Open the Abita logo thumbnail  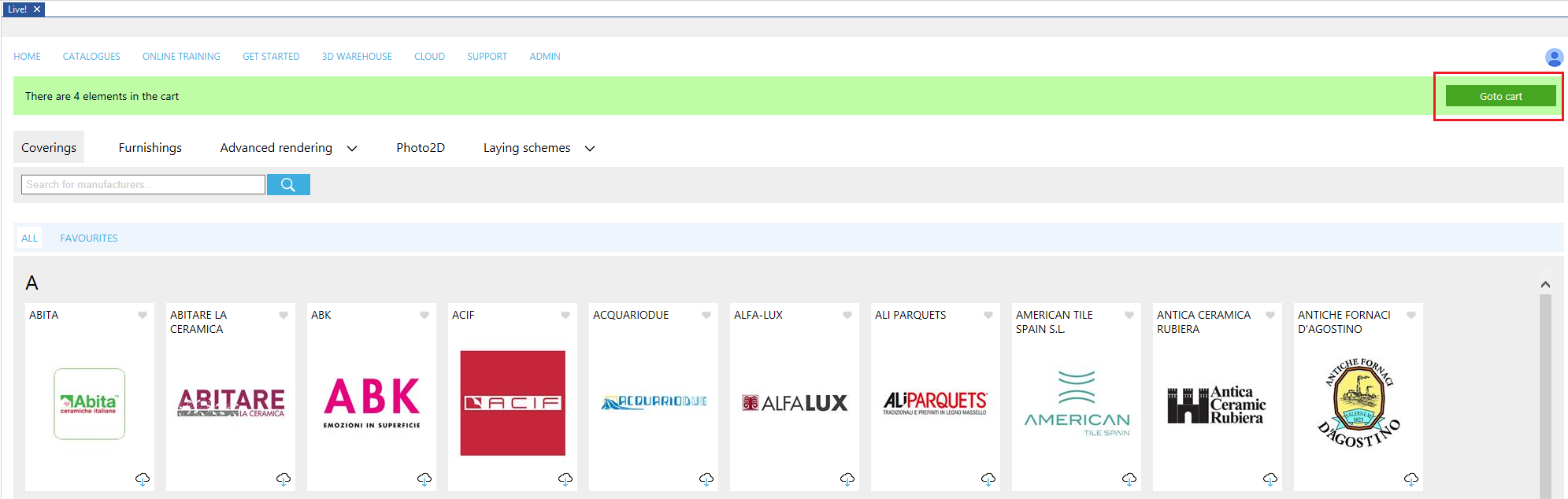tap(89, 404)
